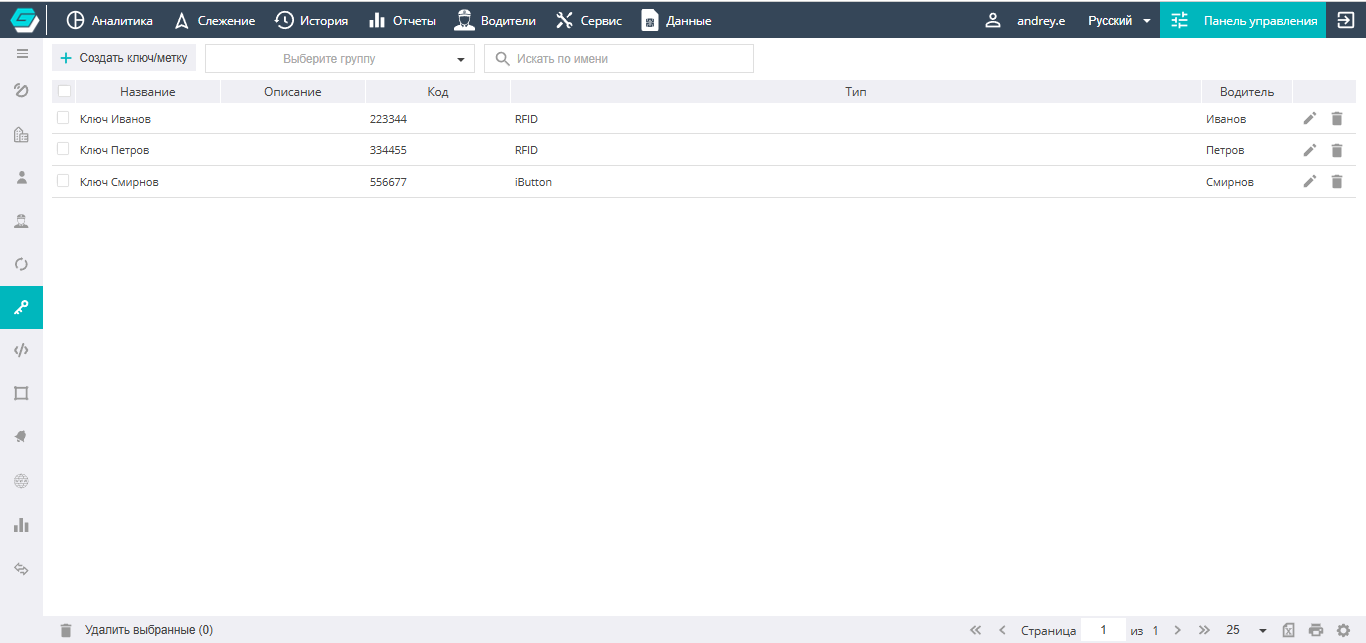The width and height of the screenshot is (1366, 643).
Task: Open the building icon section in sidebar
Action: pos(21,134)
